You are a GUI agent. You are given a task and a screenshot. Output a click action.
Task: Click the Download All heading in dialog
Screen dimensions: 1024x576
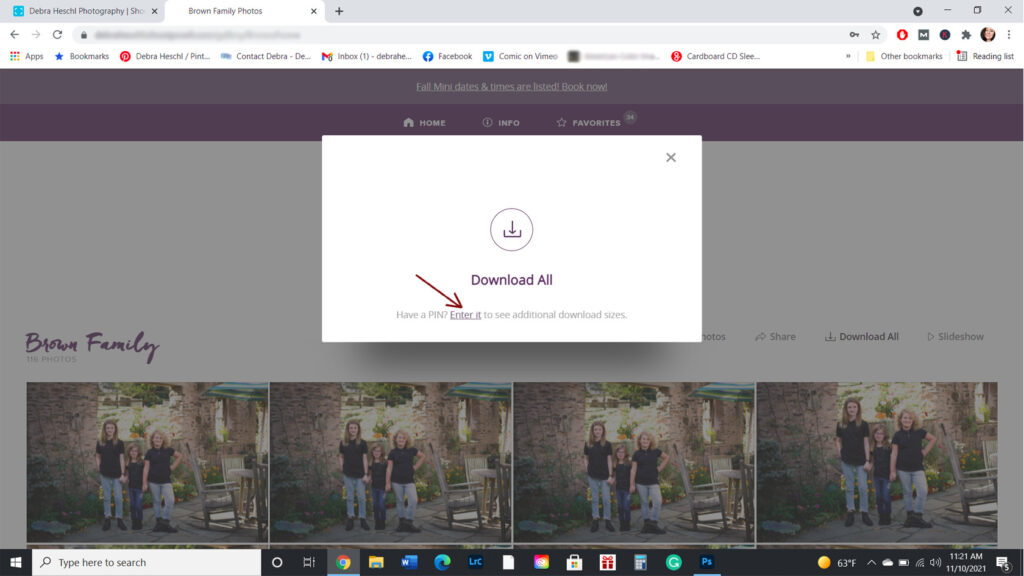click(511, 280)
